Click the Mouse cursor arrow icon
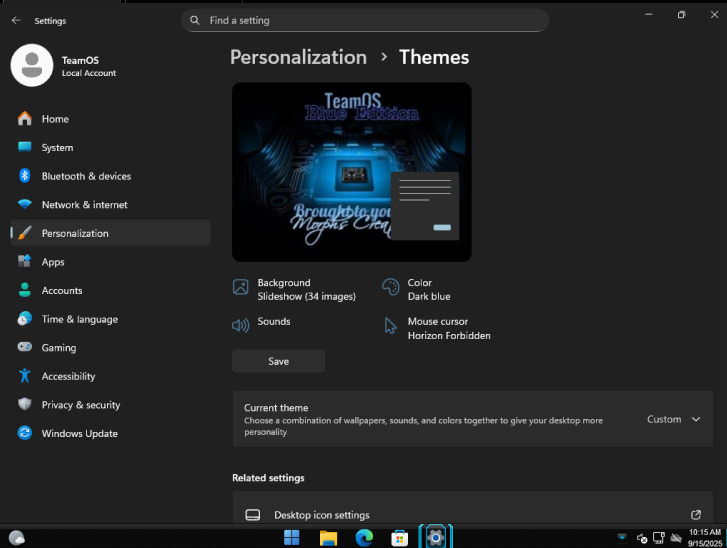 pos(390,325)
